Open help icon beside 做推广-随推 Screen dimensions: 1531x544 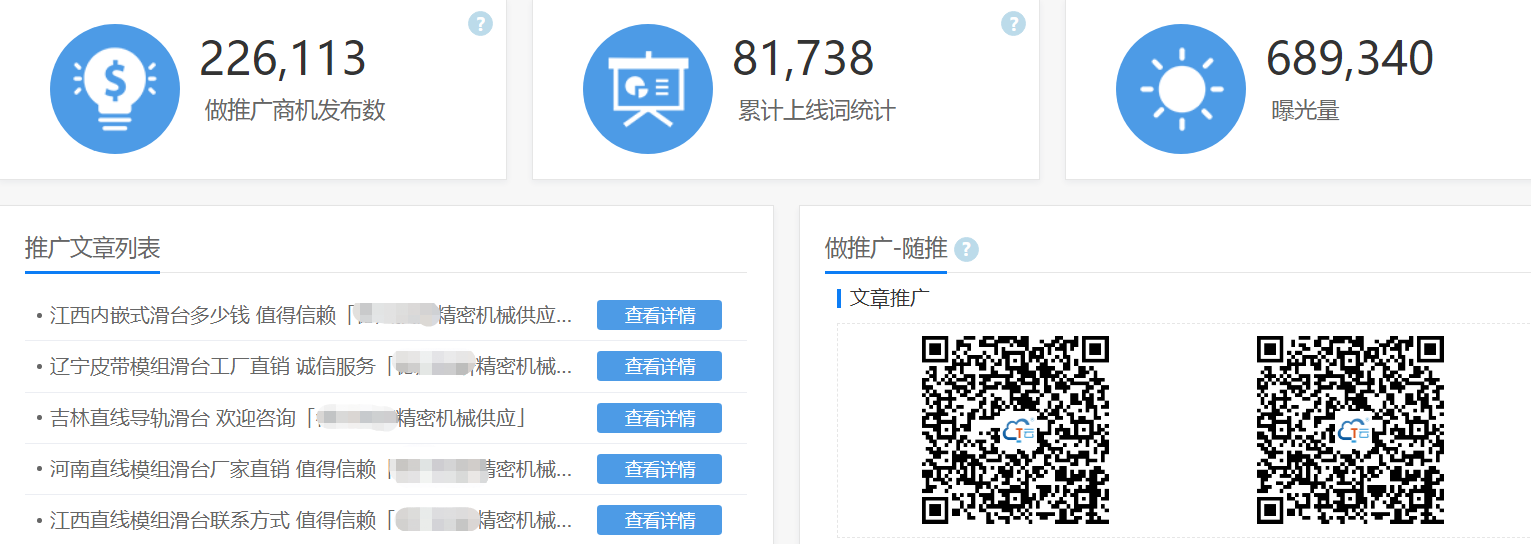point(966,249)
